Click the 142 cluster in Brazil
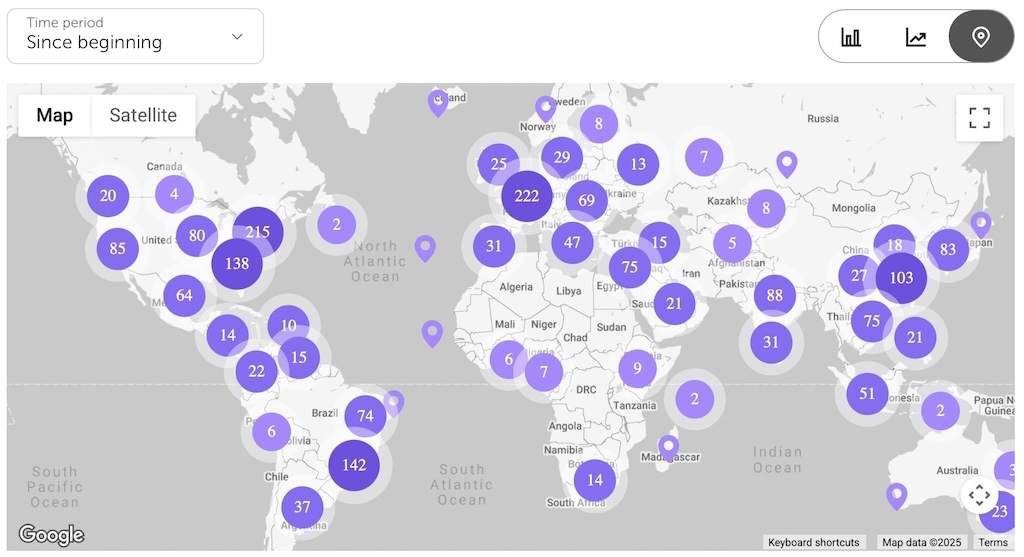1024x557 pixels. coord(354,465)
